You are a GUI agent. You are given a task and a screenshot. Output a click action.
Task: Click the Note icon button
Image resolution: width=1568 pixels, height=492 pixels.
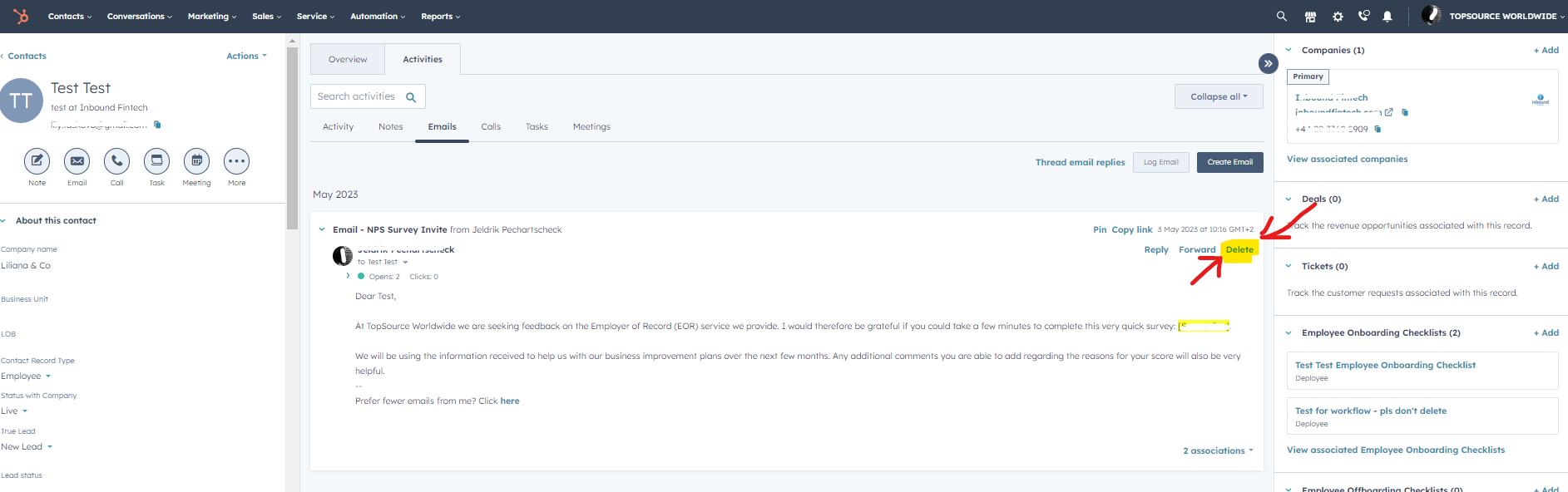[37, 161]
